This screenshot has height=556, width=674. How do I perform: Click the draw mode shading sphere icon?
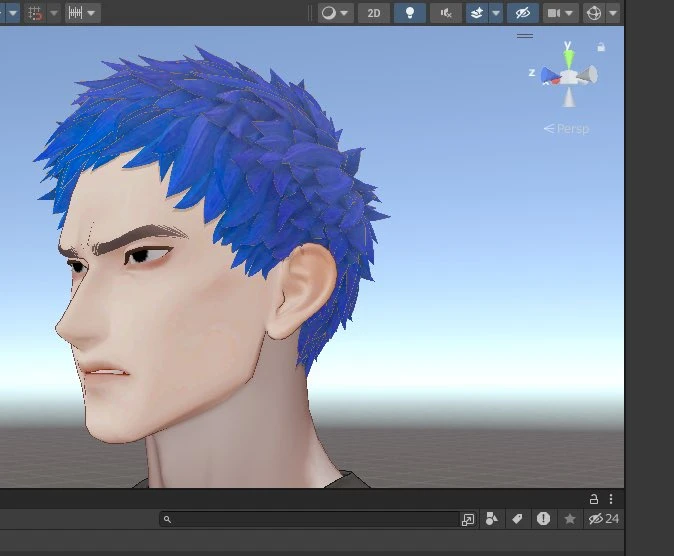point(329,13)
